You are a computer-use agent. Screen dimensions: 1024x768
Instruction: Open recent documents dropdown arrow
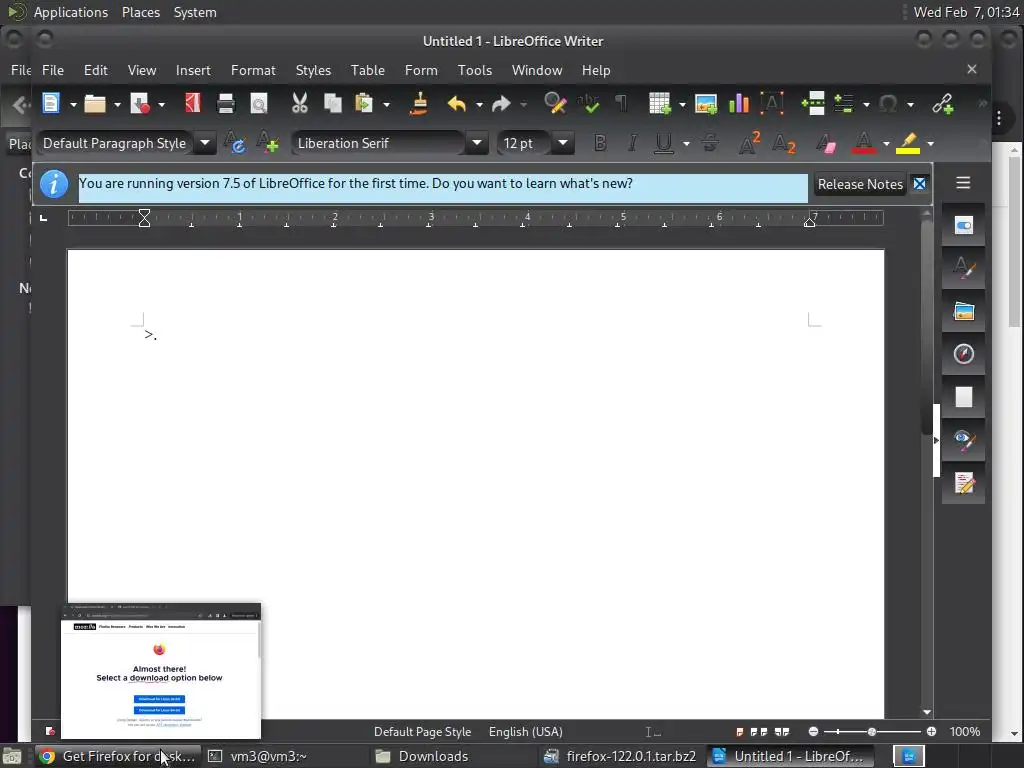tap(118, 104)
